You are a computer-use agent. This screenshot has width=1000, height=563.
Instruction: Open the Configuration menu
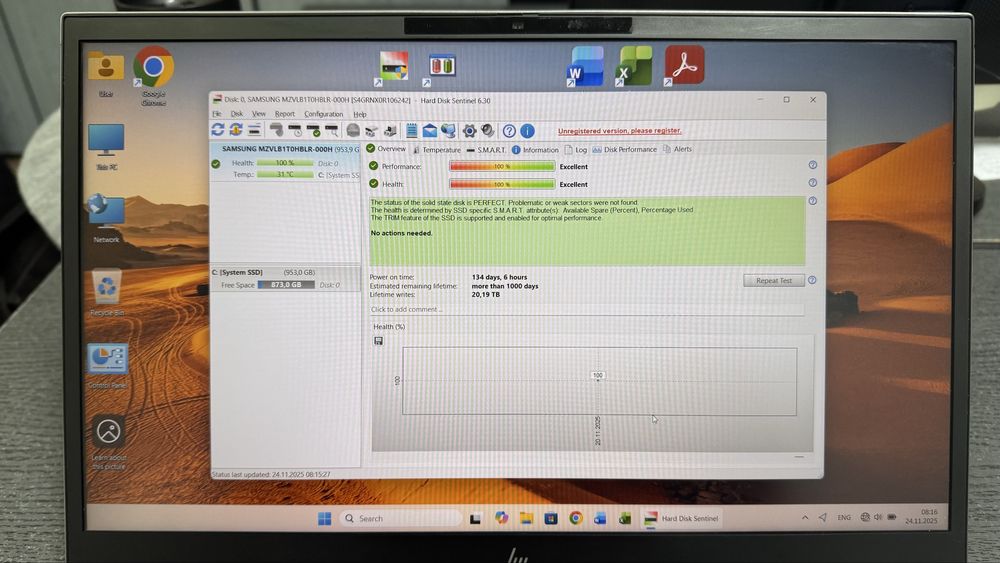point(323,114)
